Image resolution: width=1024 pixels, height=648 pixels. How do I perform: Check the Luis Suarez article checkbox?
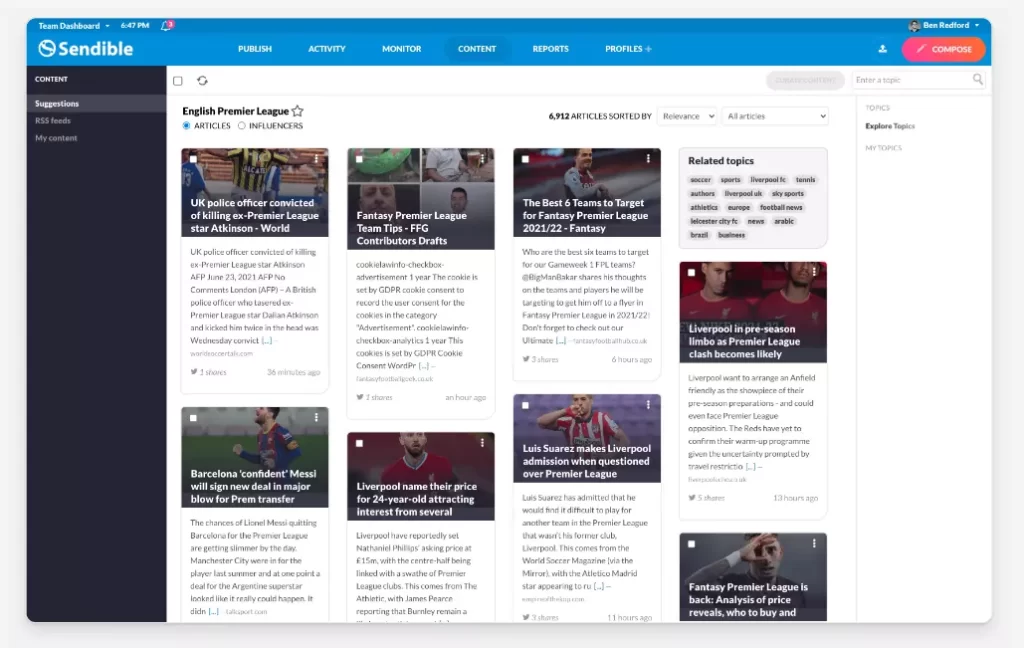[525, 405]
